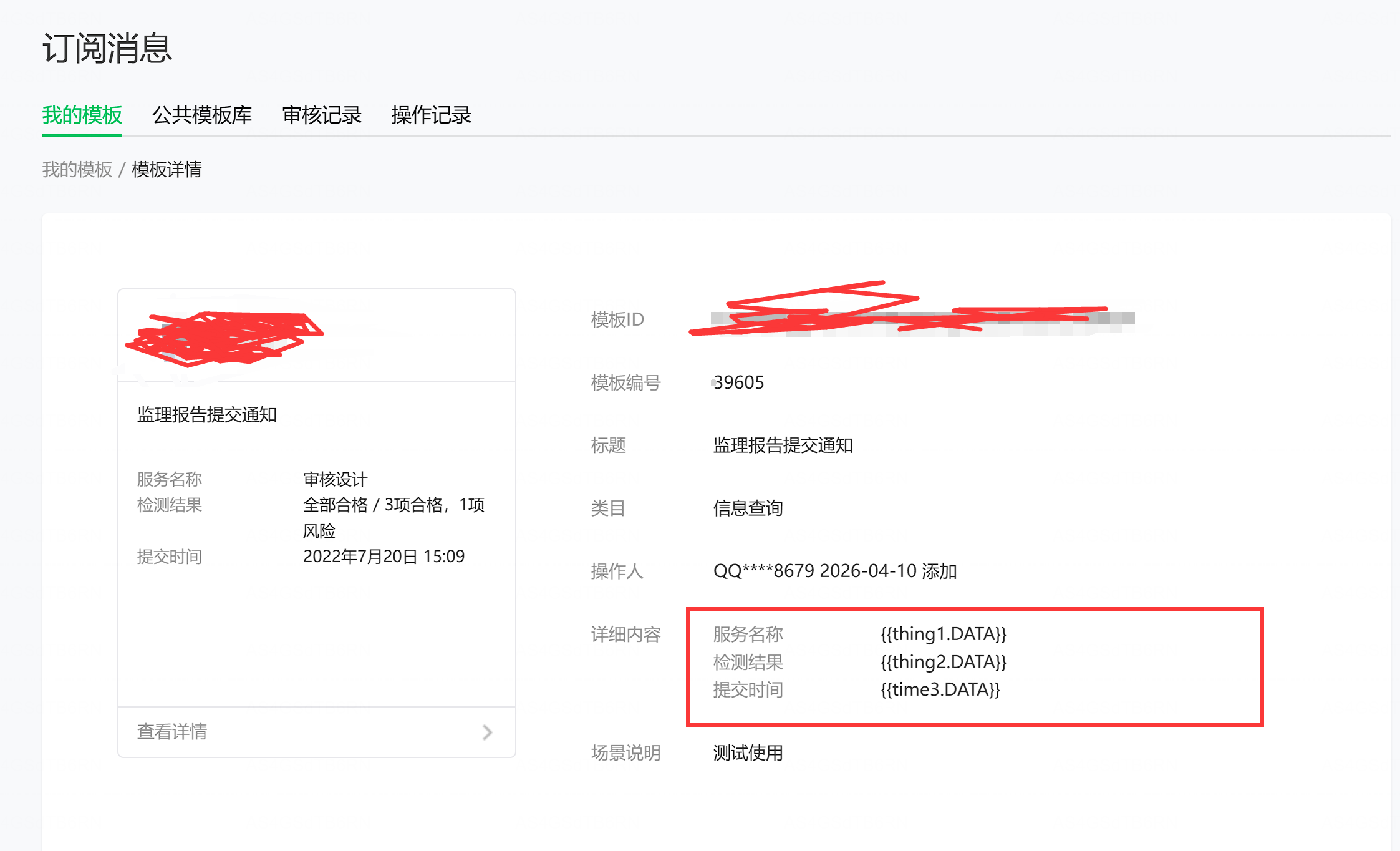This screenshot has width=1400, height=851.
Task: Click the operator text QQ****8679
Action: point(764,571)
